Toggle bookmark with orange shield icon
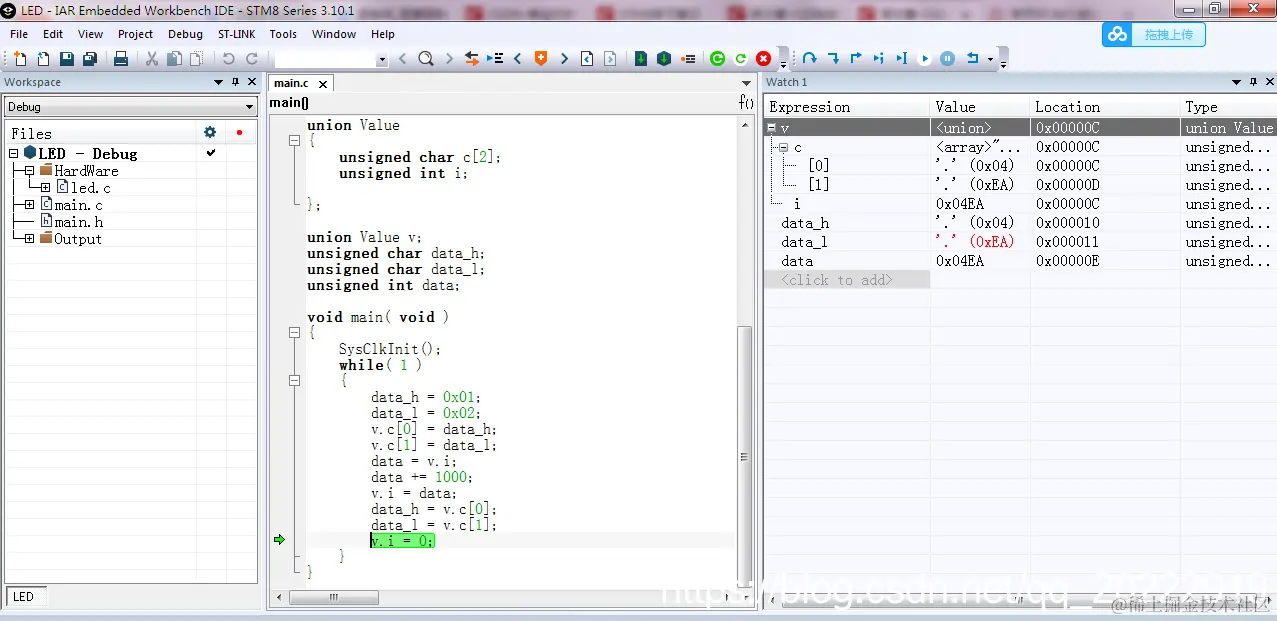The image size is (1277, 621). [x=541, y=59]
